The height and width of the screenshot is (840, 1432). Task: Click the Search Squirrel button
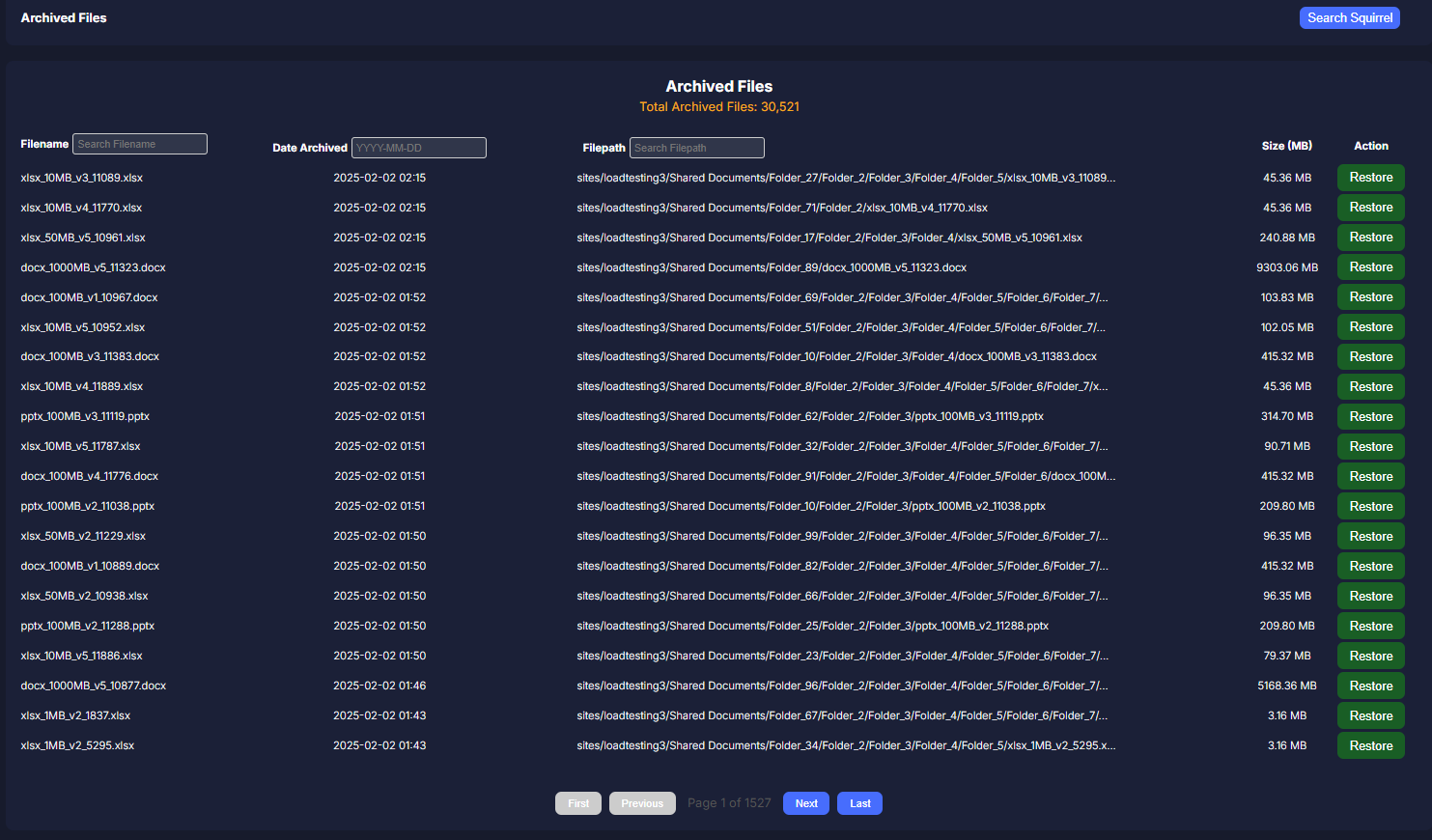[1349, 18]
